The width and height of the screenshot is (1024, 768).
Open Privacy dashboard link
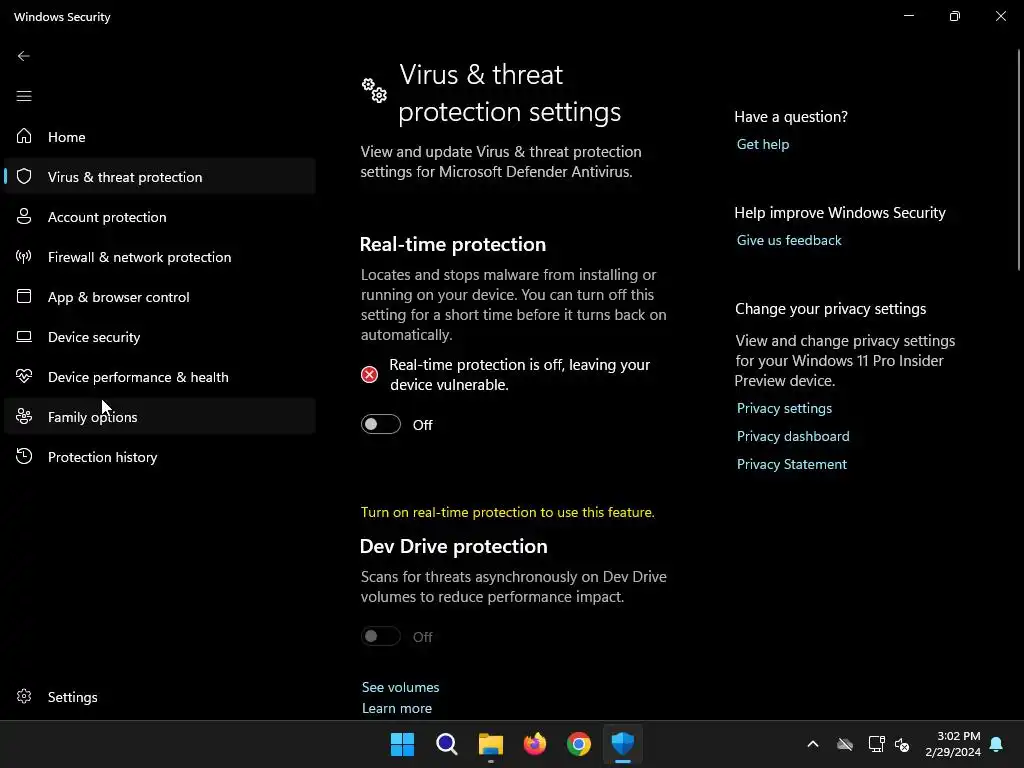(793, 436)
